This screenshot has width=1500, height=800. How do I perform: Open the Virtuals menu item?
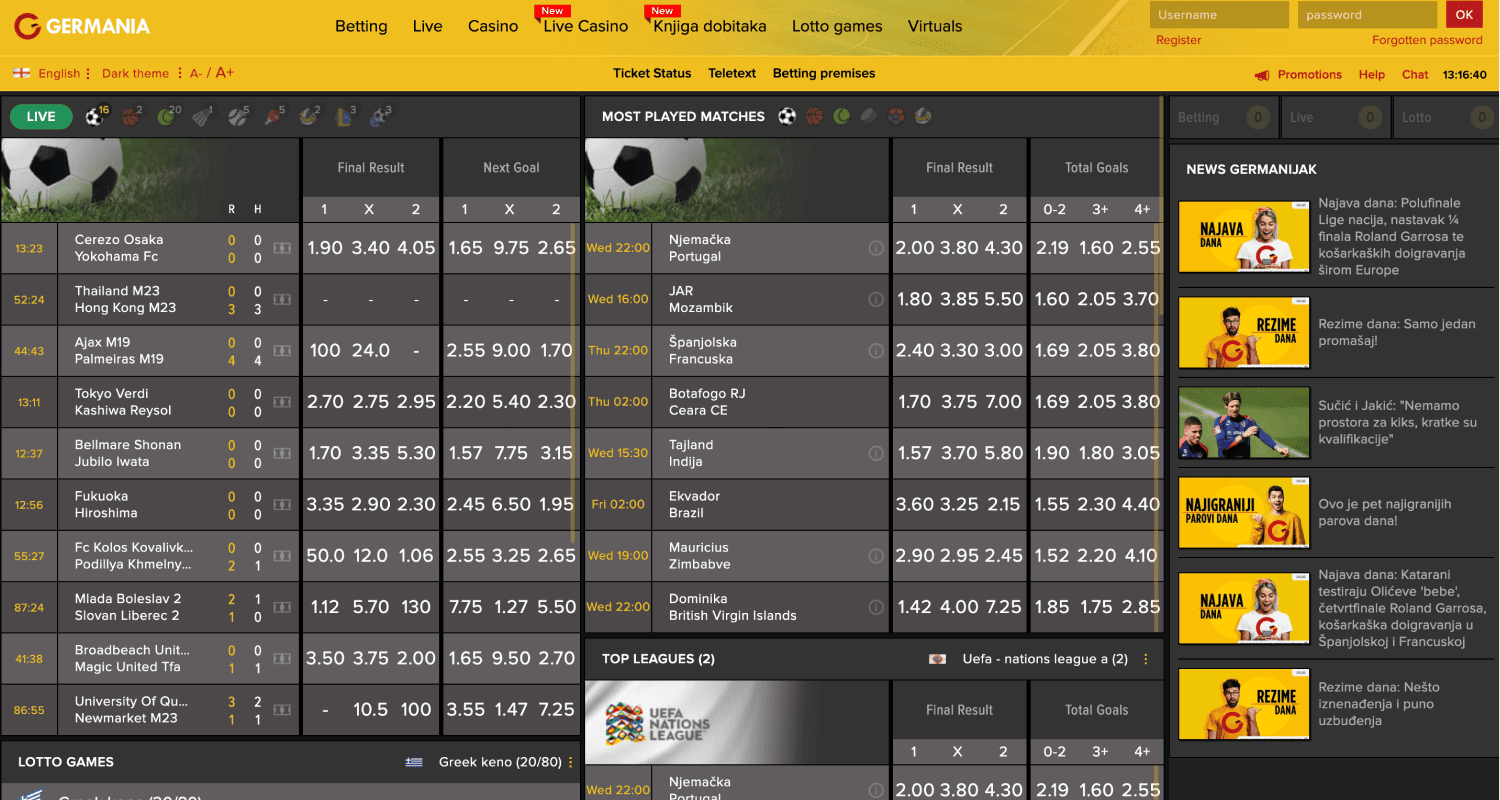[x=935, y=27]
